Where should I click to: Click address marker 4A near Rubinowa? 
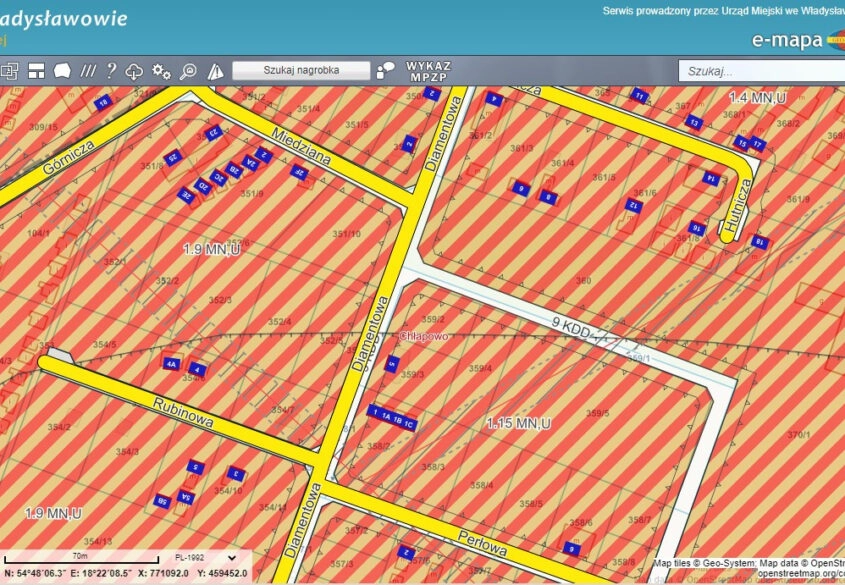171,365
